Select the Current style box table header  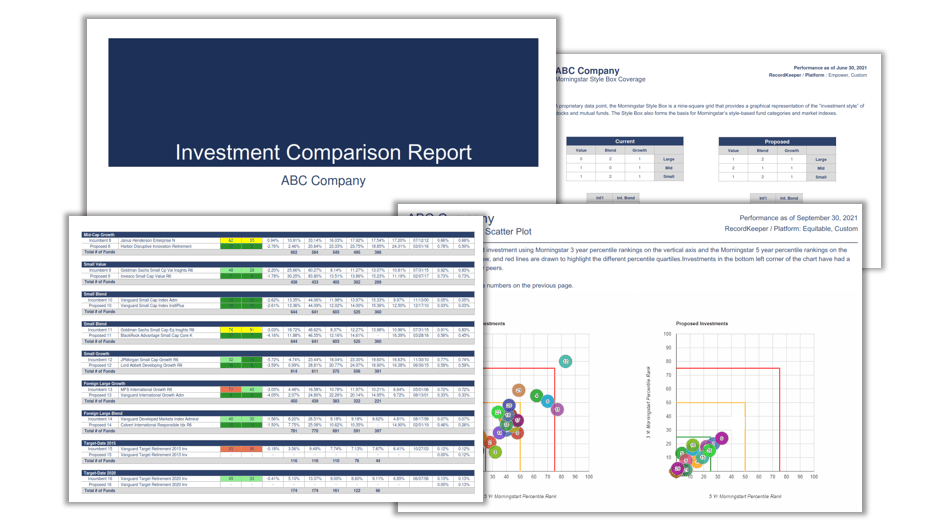pyautogui.click(x=625, y=142)
